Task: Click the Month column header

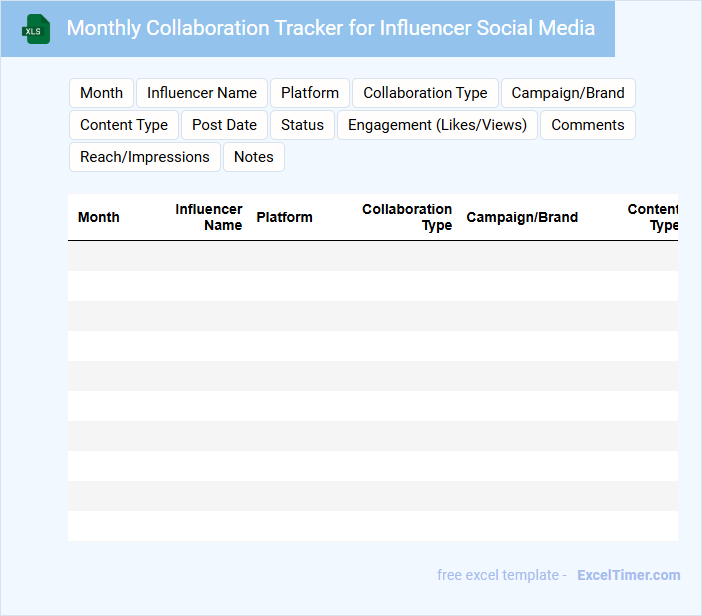Action: 99,217
